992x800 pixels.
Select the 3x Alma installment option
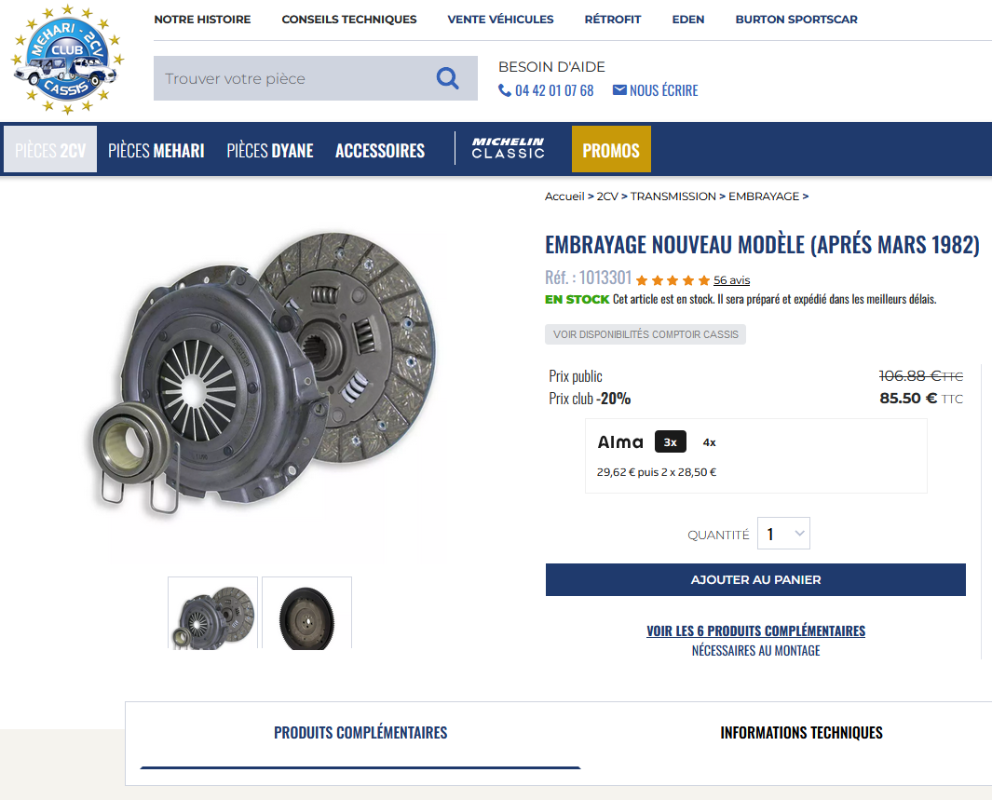[x=670, y=442]
